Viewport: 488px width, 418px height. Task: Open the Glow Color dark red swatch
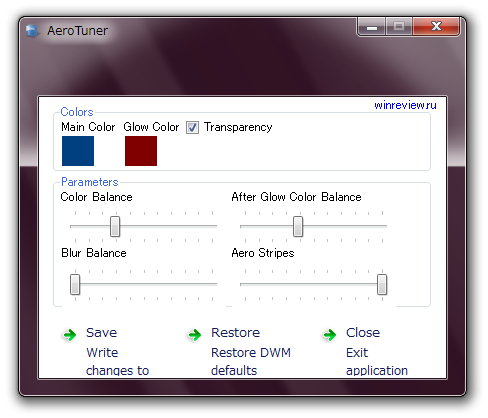[x=141, y=151]
